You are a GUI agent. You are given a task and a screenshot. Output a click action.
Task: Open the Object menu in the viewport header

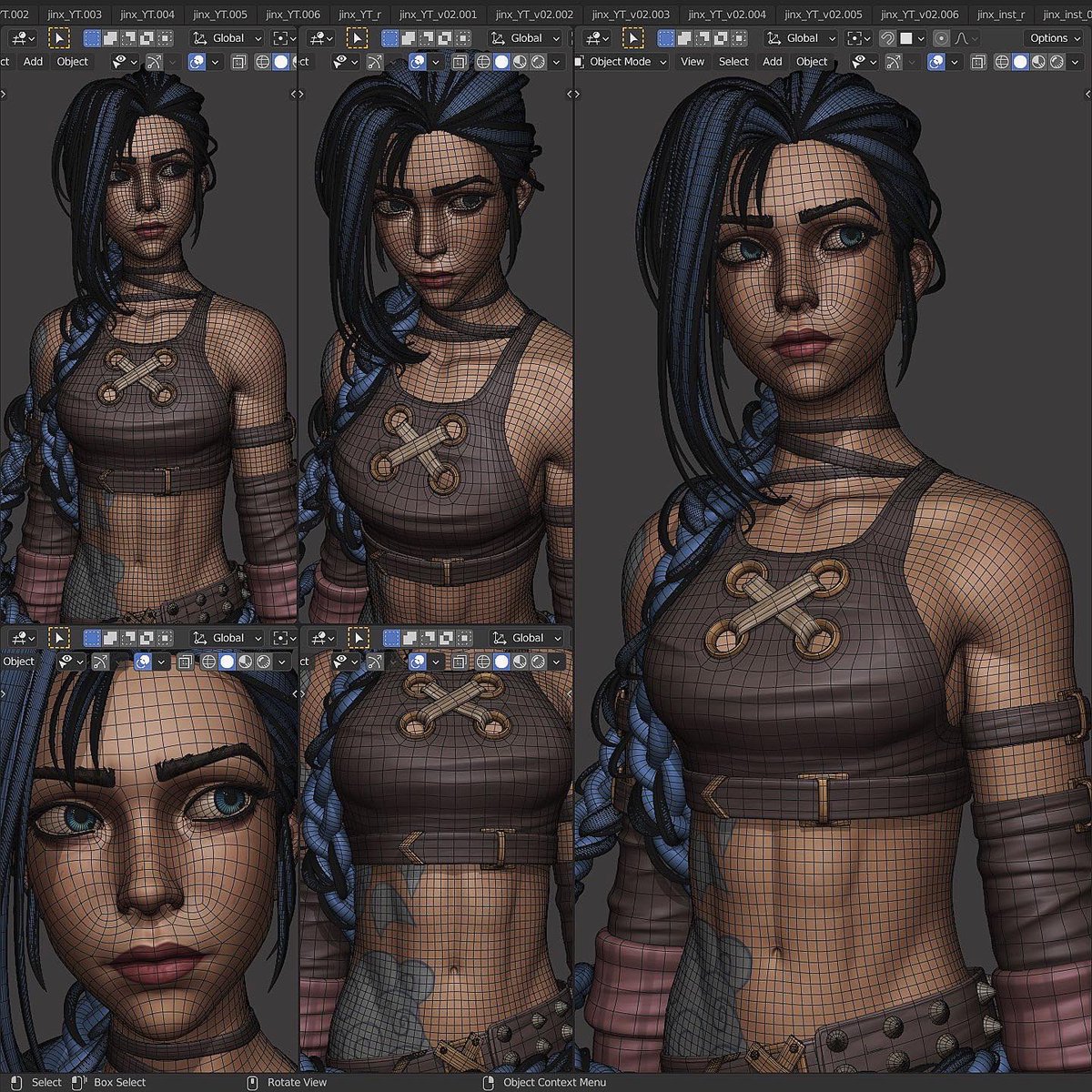coord(811,61)
